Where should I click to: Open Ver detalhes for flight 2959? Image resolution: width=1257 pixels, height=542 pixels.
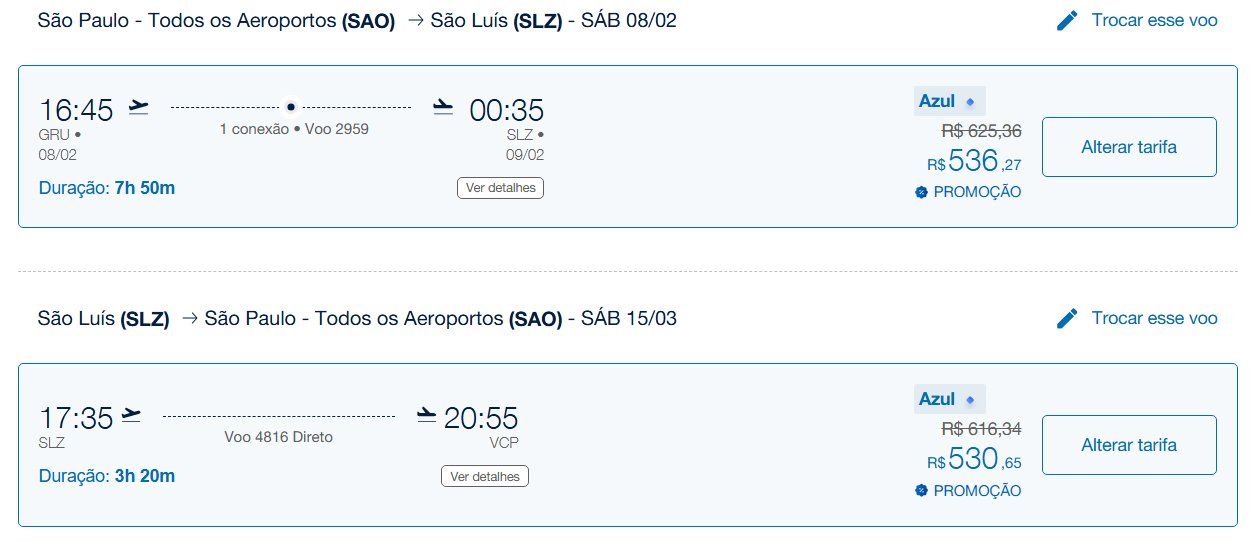pos(501,187)
